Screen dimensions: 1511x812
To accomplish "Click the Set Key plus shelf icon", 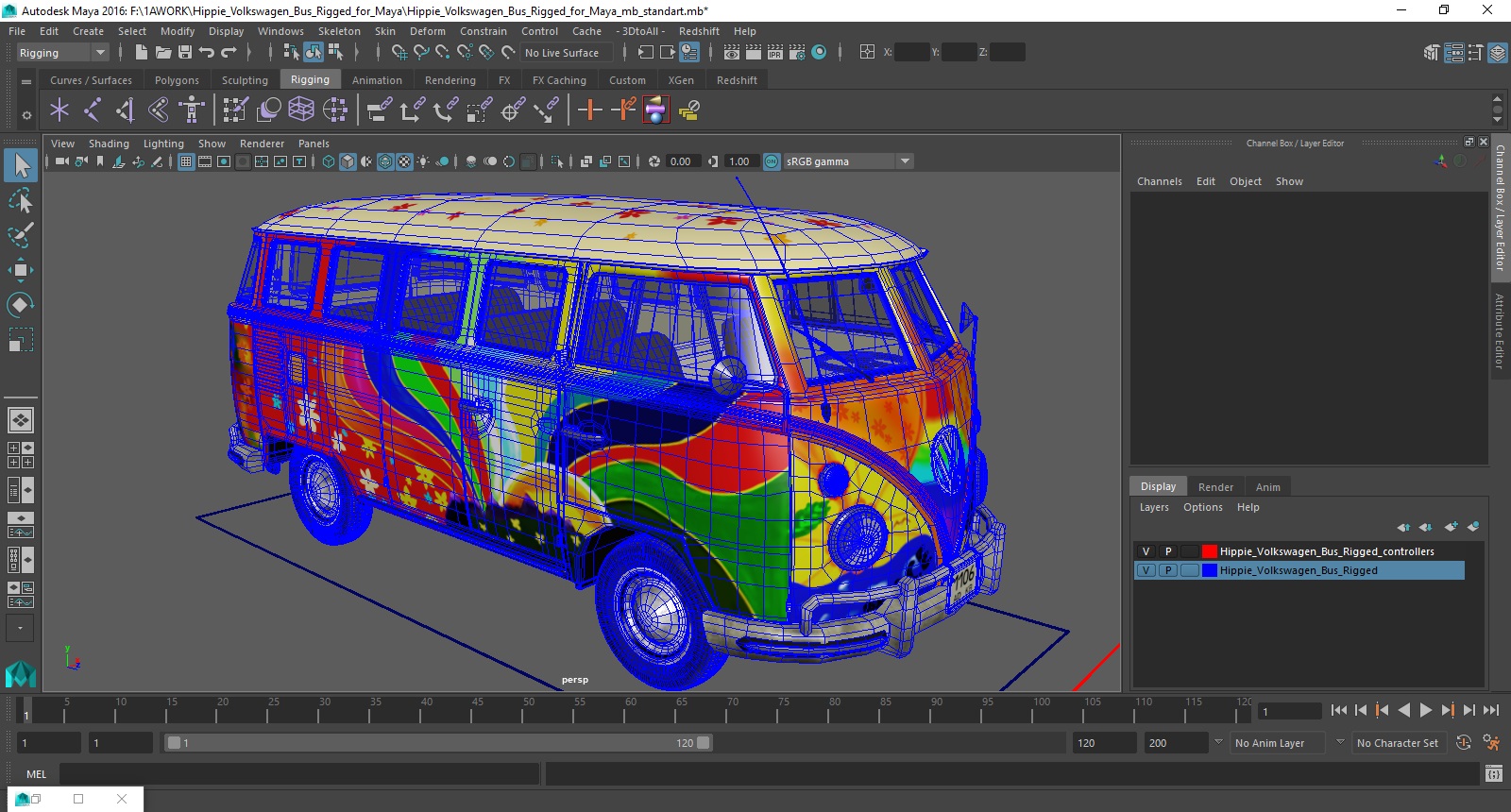I will tap(590, 110).
